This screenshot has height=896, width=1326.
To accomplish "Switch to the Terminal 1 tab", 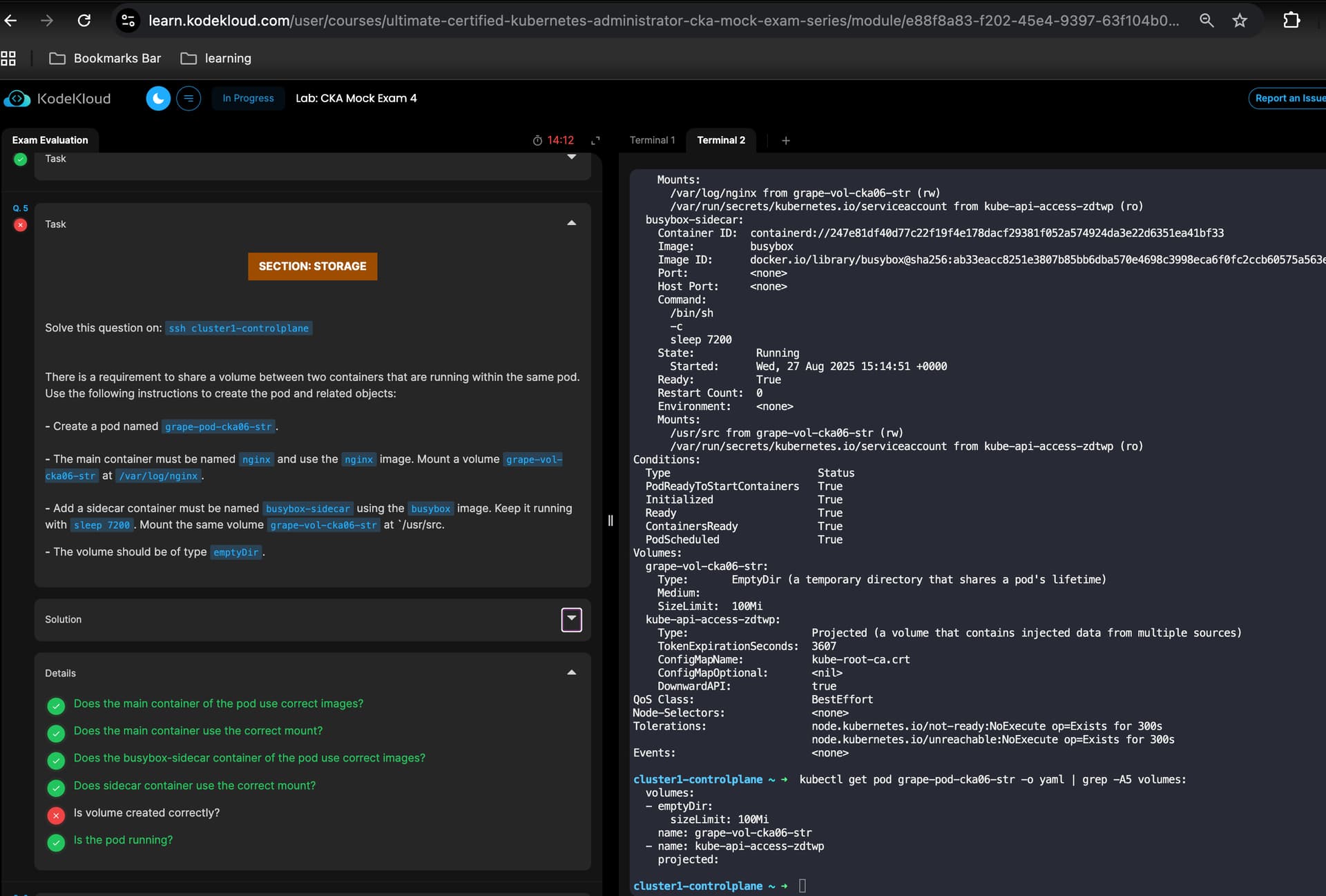I will pos(652,140).
